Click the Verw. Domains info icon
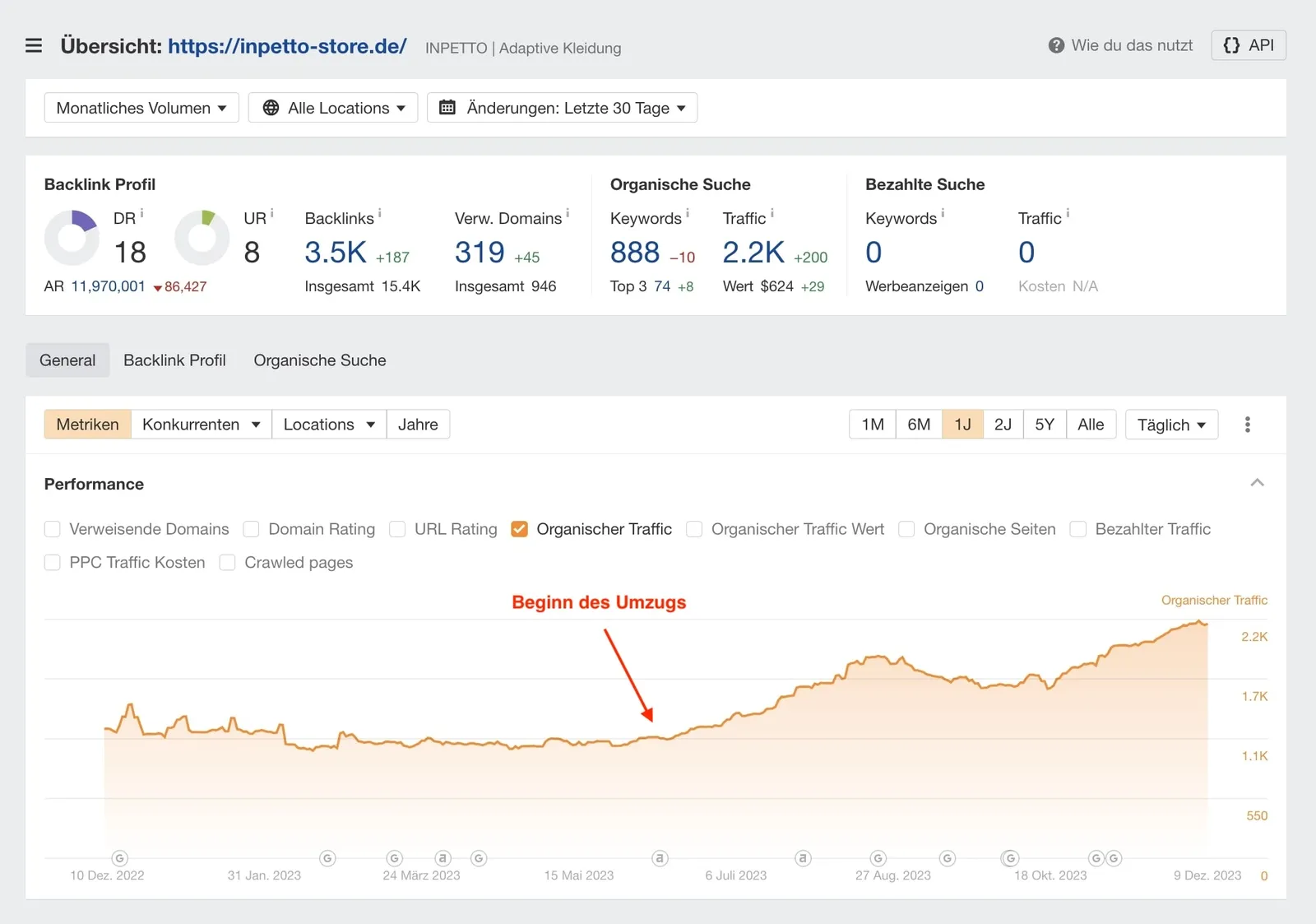The height and width of the screenshot is (924, 1316). (568, 213)
